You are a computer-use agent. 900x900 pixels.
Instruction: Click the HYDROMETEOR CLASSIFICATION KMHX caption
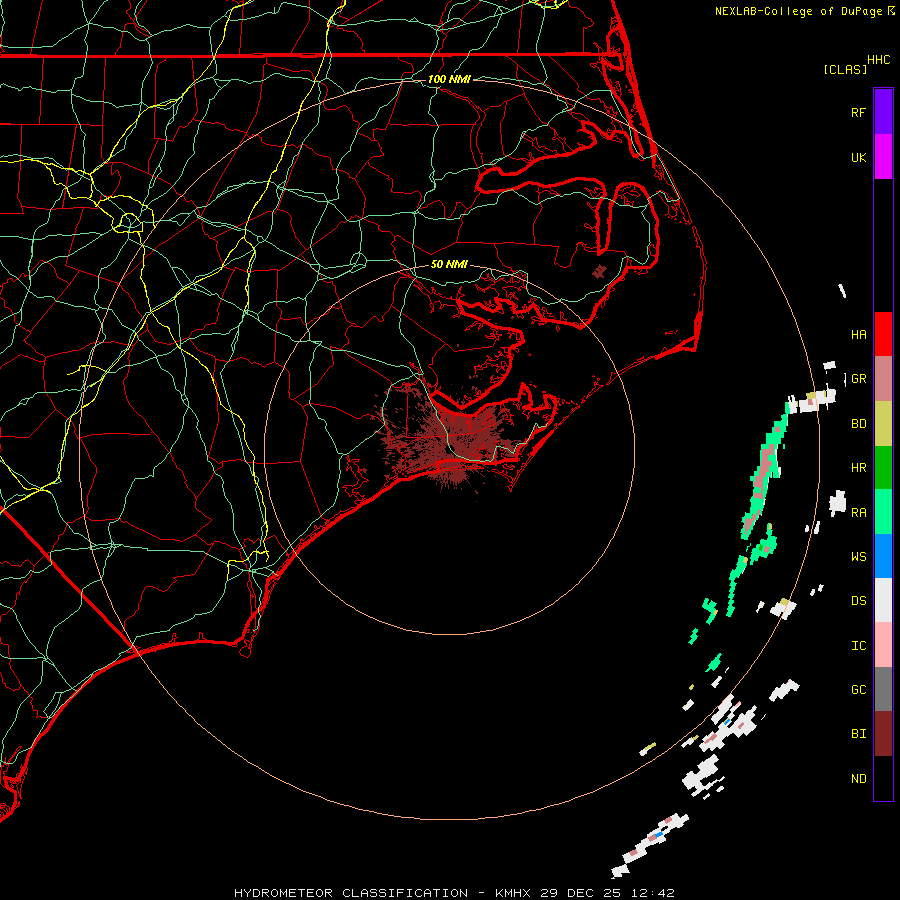(x=454, y=893)
